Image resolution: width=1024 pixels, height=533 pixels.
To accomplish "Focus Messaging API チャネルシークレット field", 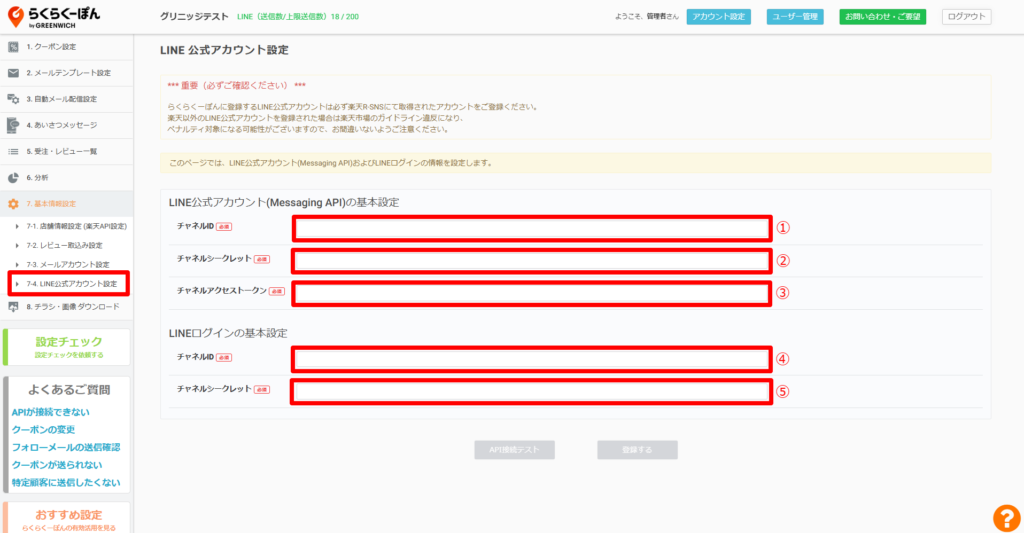I will pyautogui.click(x=532, y=261).
